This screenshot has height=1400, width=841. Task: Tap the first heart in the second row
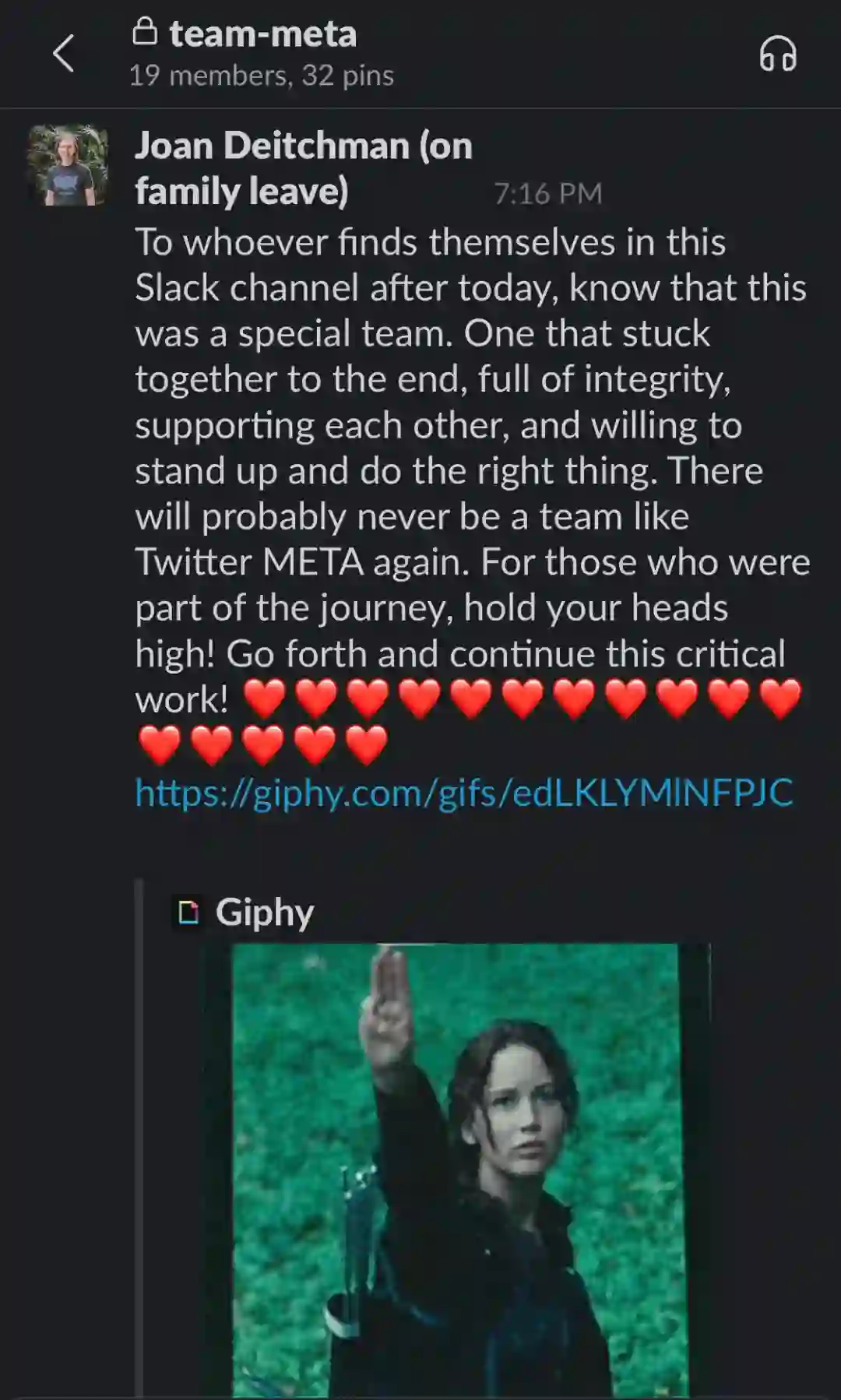coord(160,744)
